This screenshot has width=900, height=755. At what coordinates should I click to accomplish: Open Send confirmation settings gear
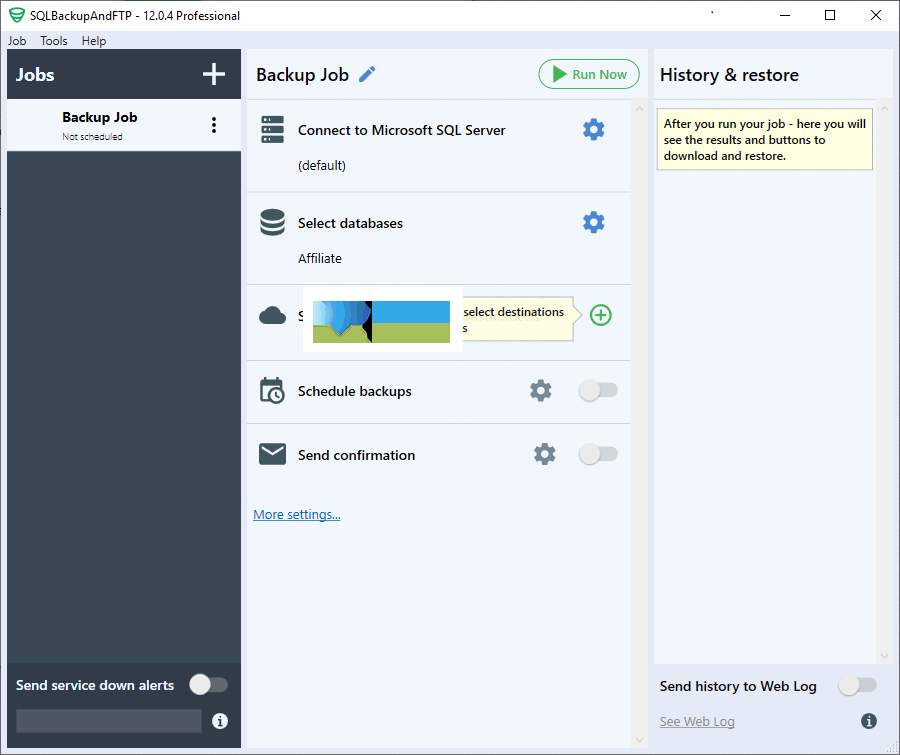tap(544, 454)
